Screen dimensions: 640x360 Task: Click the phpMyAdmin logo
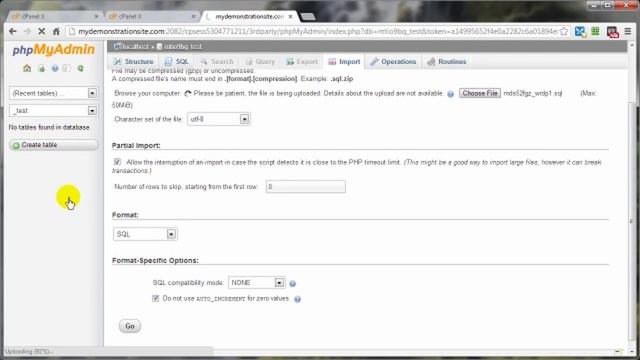[x=53, y=49]
